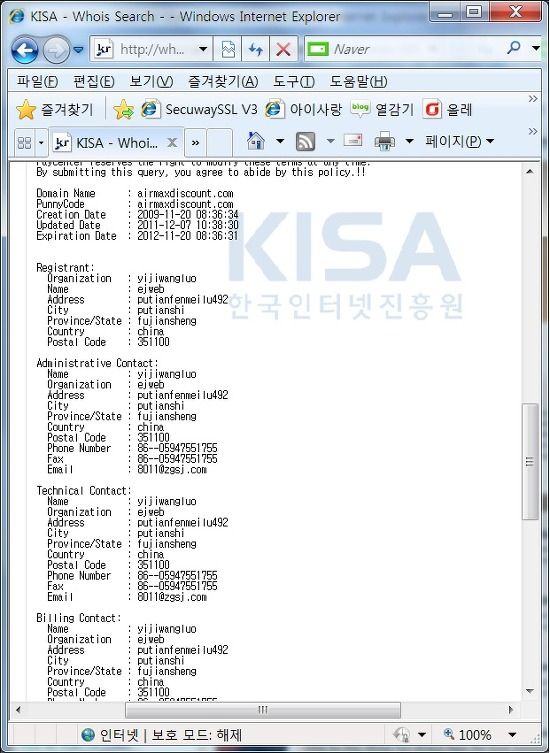This screenshot has width=550, height=753.
Task: Open the 올레 favorite link
Action: click(x=448, y=109)
